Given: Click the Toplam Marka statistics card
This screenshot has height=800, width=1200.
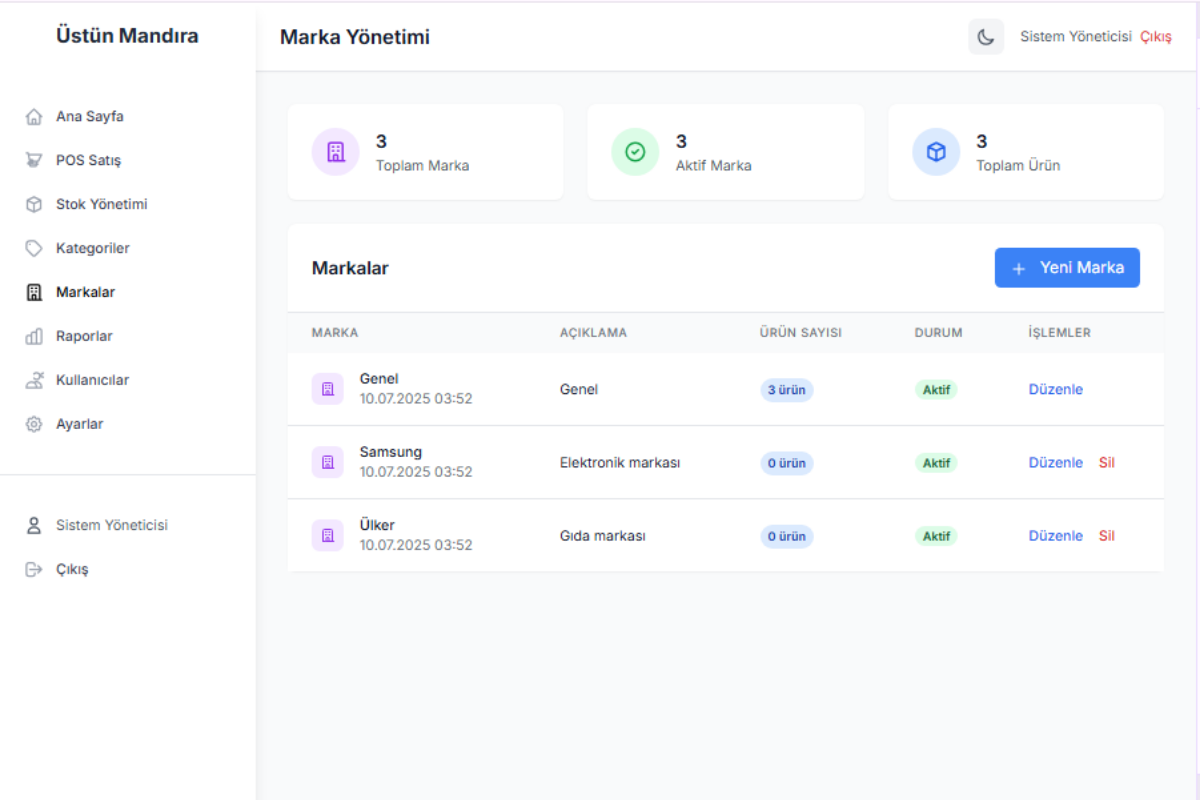Looking at the screenshot, I should coord(425,152).
